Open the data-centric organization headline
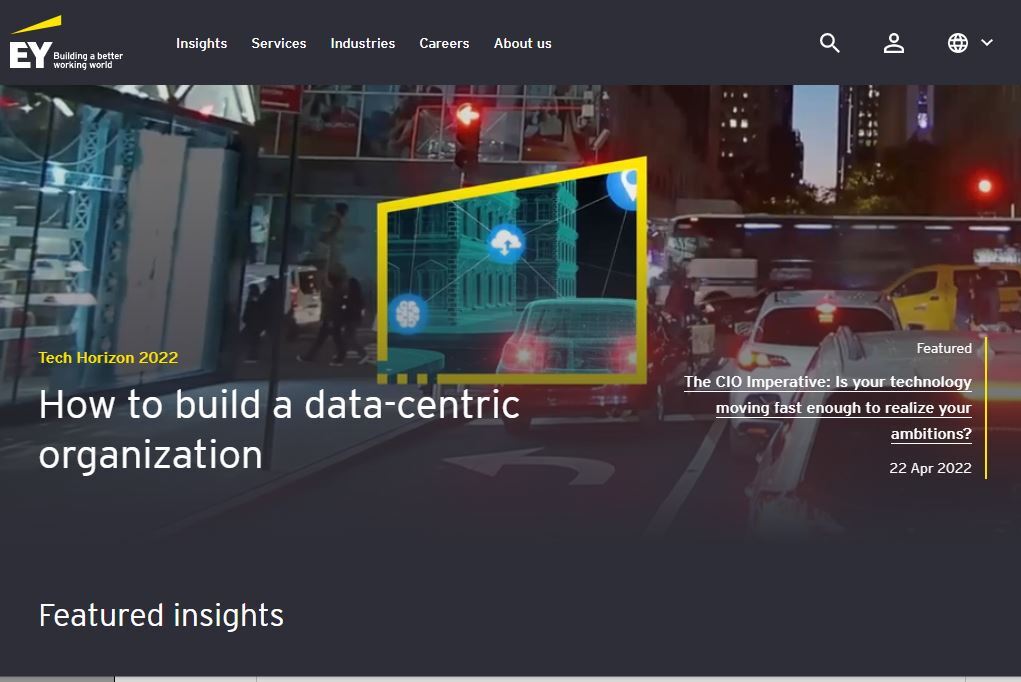 pyautogui.click(x=279, y=429)
